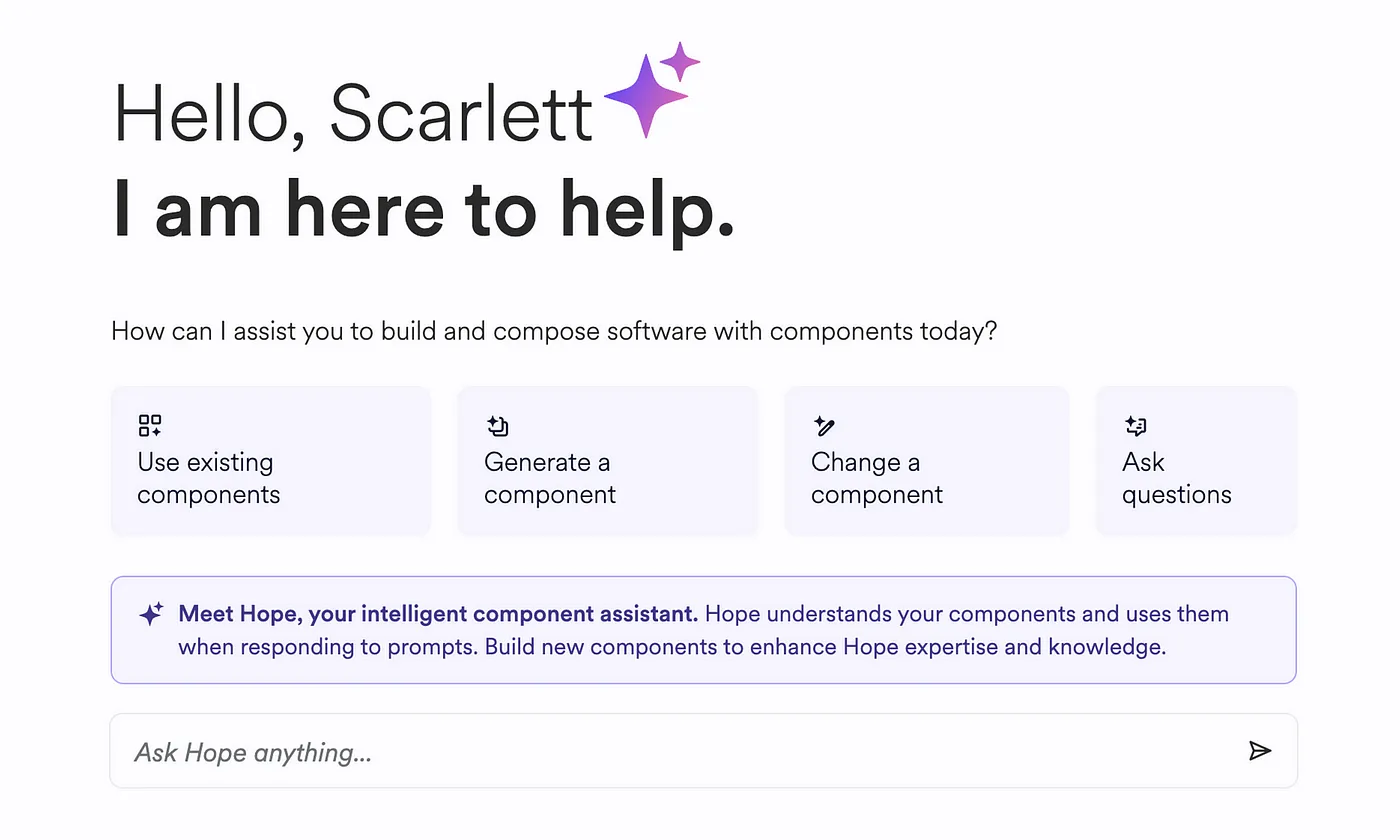Choose the "Generate a component" label
Image resolution: width=1400 pixels, height=840 pixels.
549,478
